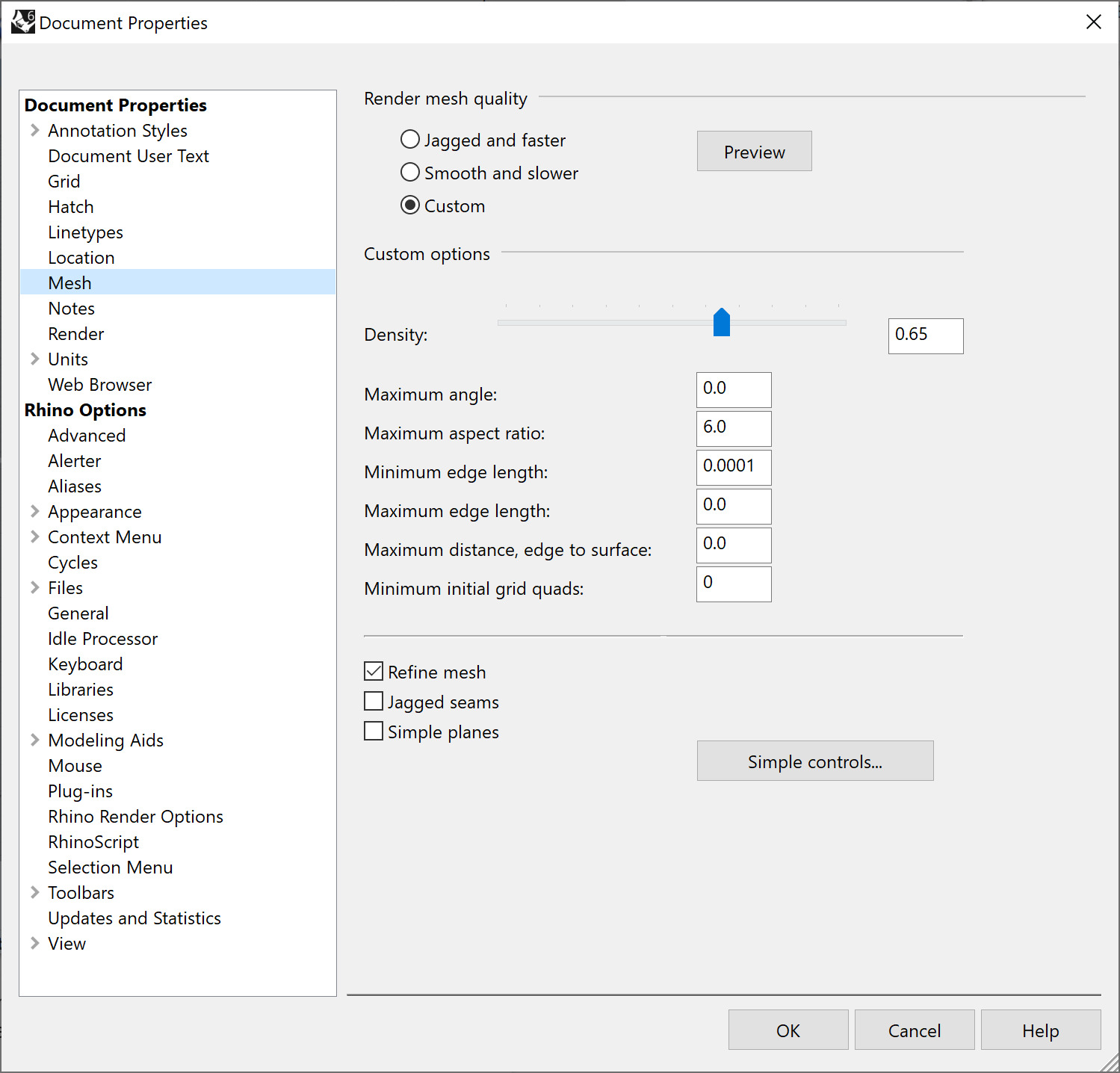Screen dimensions: 1120x1073
Task: Click the Preview button
Action: pos(754,152)
